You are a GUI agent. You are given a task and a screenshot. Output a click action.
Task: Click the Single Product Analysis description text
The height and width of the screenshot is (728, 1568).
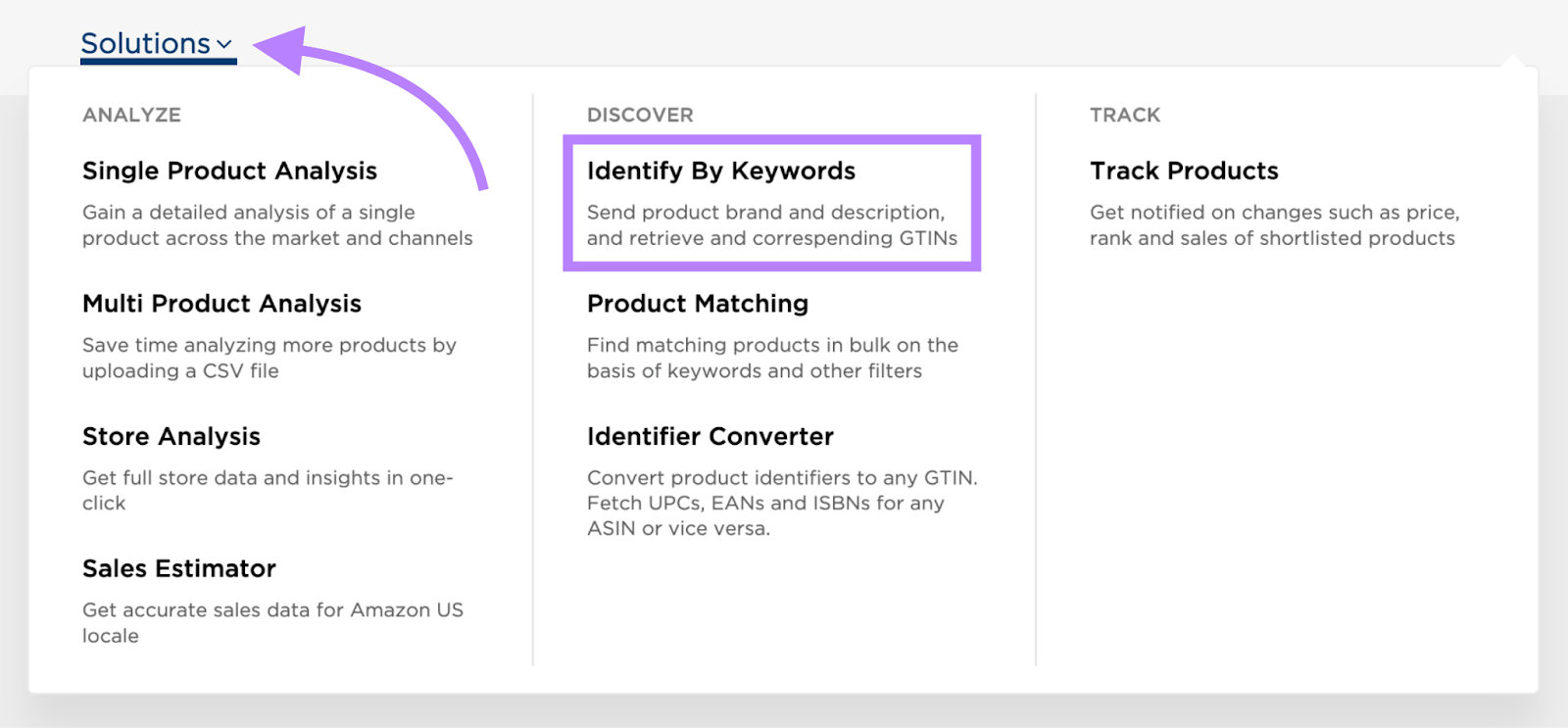click(x=277, y=225)
